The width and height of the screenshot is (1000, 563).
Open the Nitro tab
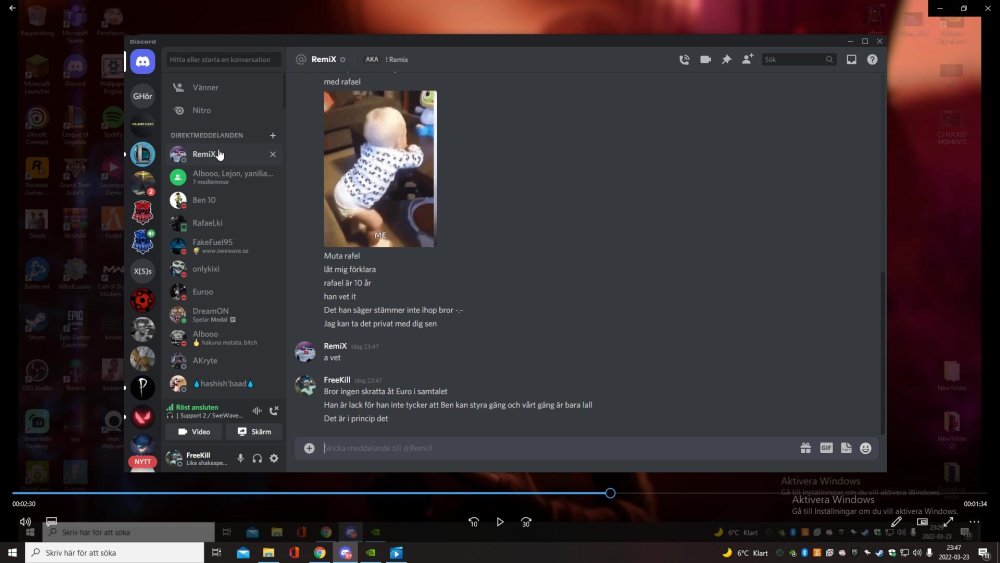[x=223, y=110]
